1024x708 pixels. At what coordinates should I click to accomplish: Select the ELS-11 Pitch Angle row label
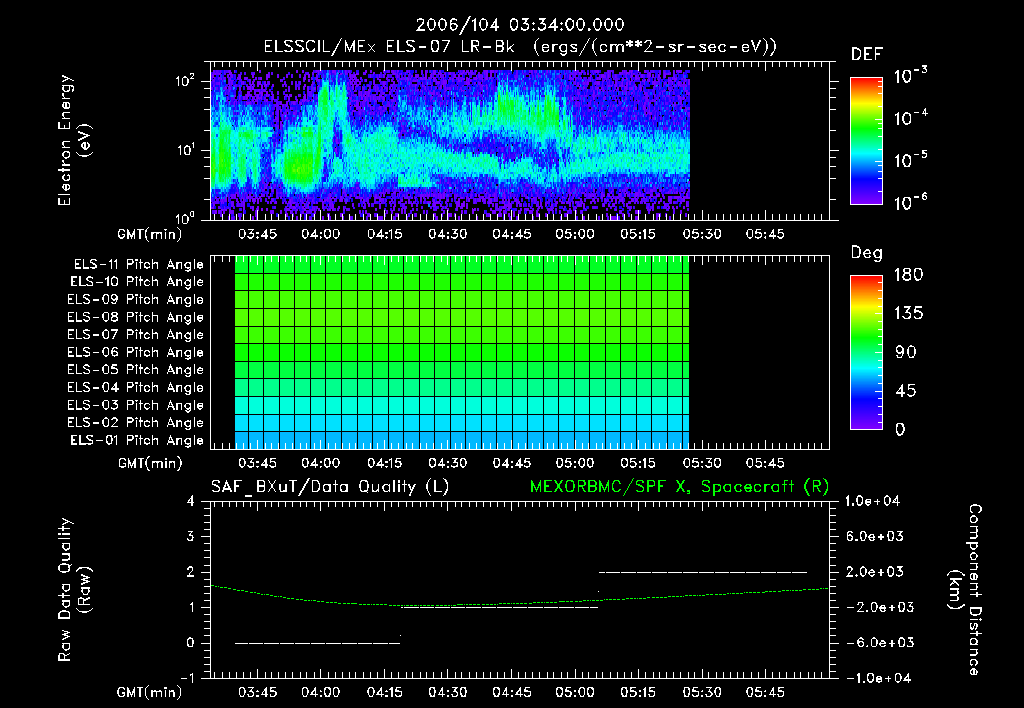point(138,265)
